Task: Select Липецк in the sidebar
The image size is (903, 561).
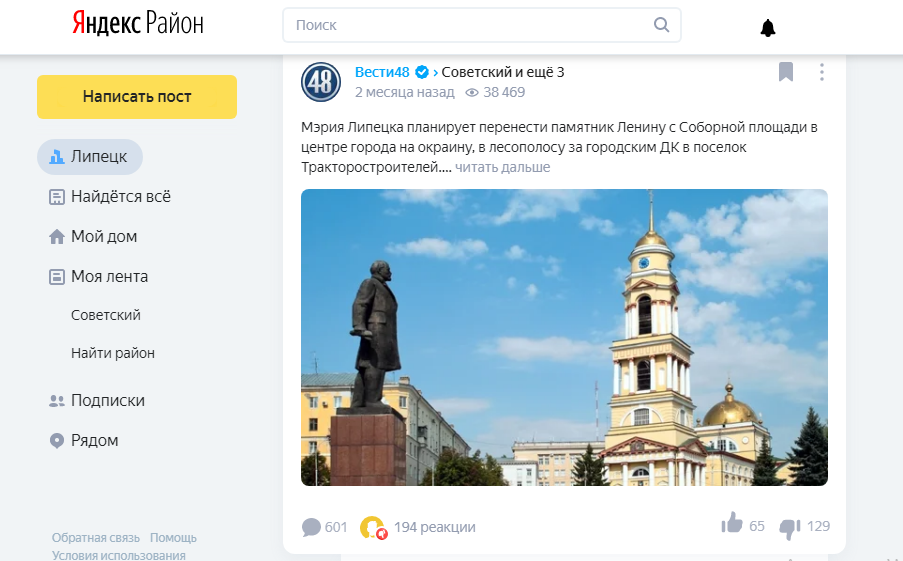Action: pos(90,157)
